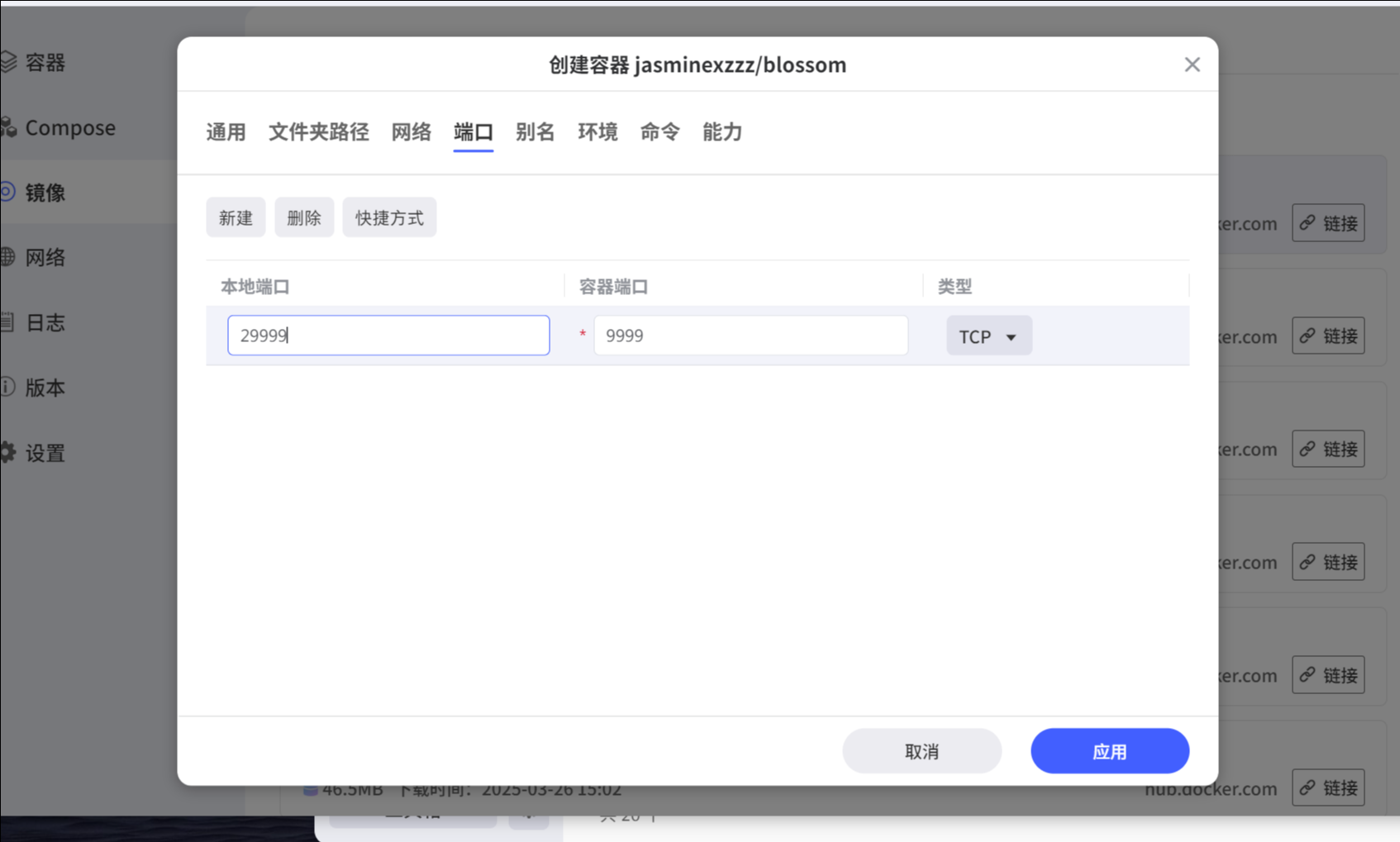The width and height of the screenshot is (1400, 842).
Task: Open the 日志 sidebar item
Action: (x=45, y=323)
